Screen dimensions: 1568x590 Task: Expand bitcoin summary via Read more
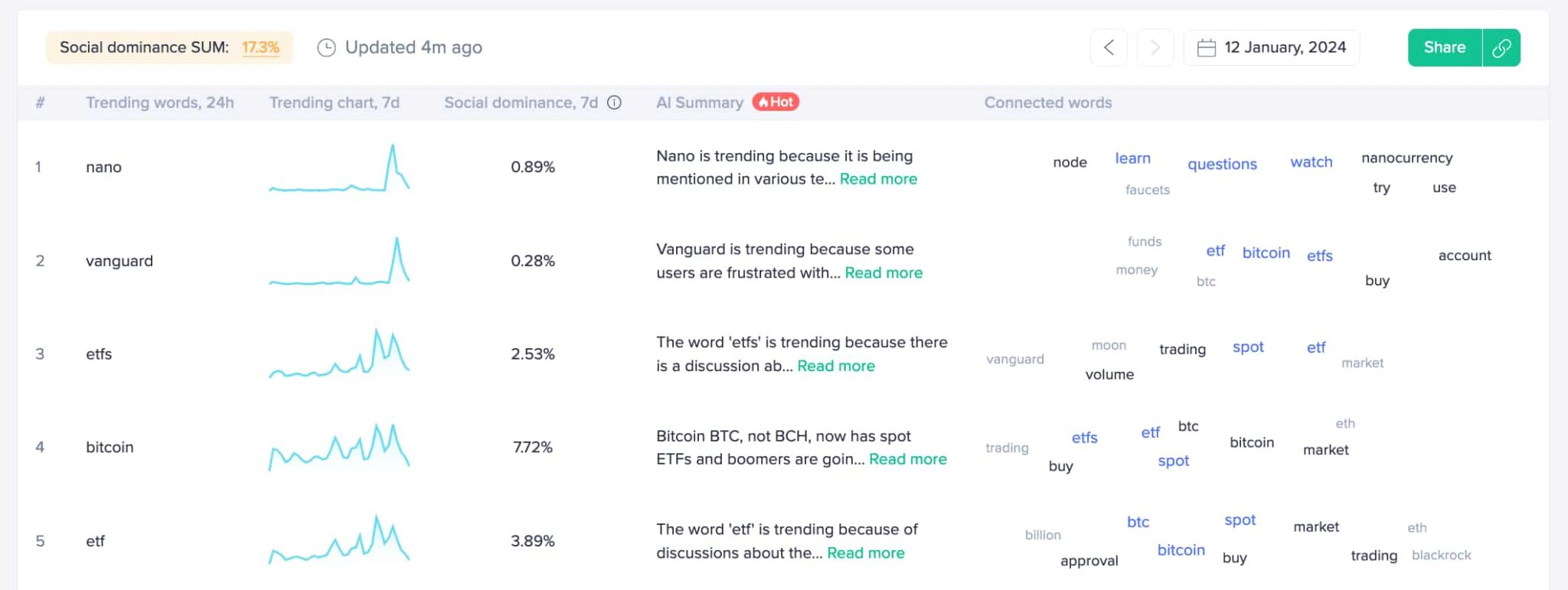tap(908, 460)
